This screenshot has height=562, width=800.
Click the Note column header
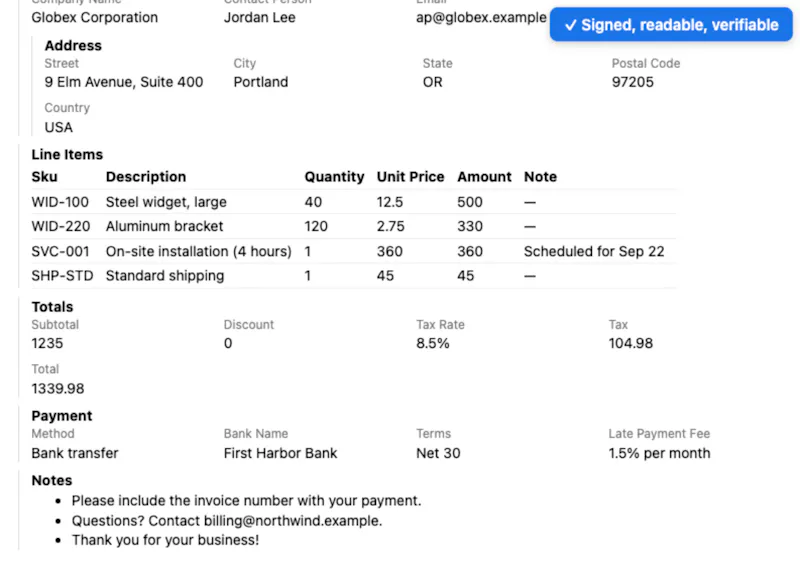pos(540,177)
